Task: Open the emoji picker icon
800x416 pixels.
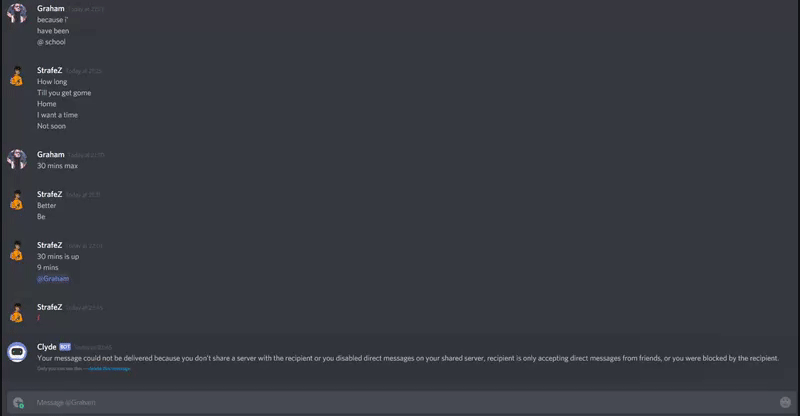Action: point(785,402)
